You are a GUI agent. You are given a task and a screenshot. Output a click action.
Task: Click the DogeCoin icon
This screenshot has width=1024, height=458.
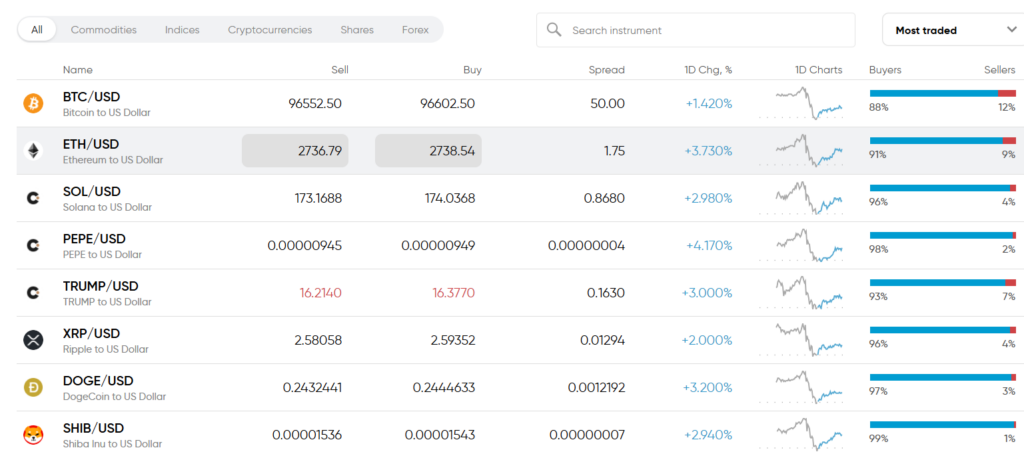pos(33,387)
